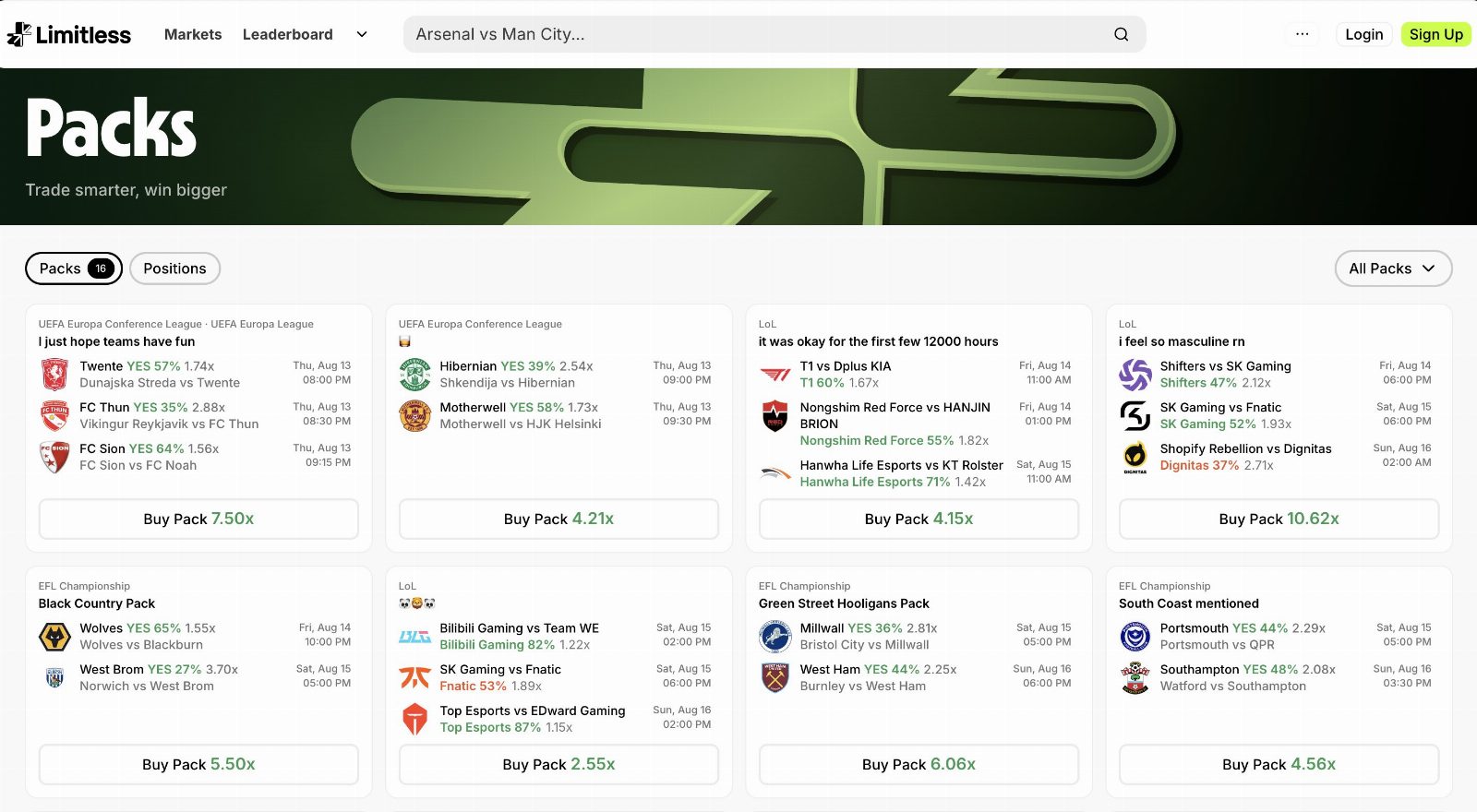Screen dimensions: 1477x812
Task: Click the Twente club crest
Action: tap(54, 375)
